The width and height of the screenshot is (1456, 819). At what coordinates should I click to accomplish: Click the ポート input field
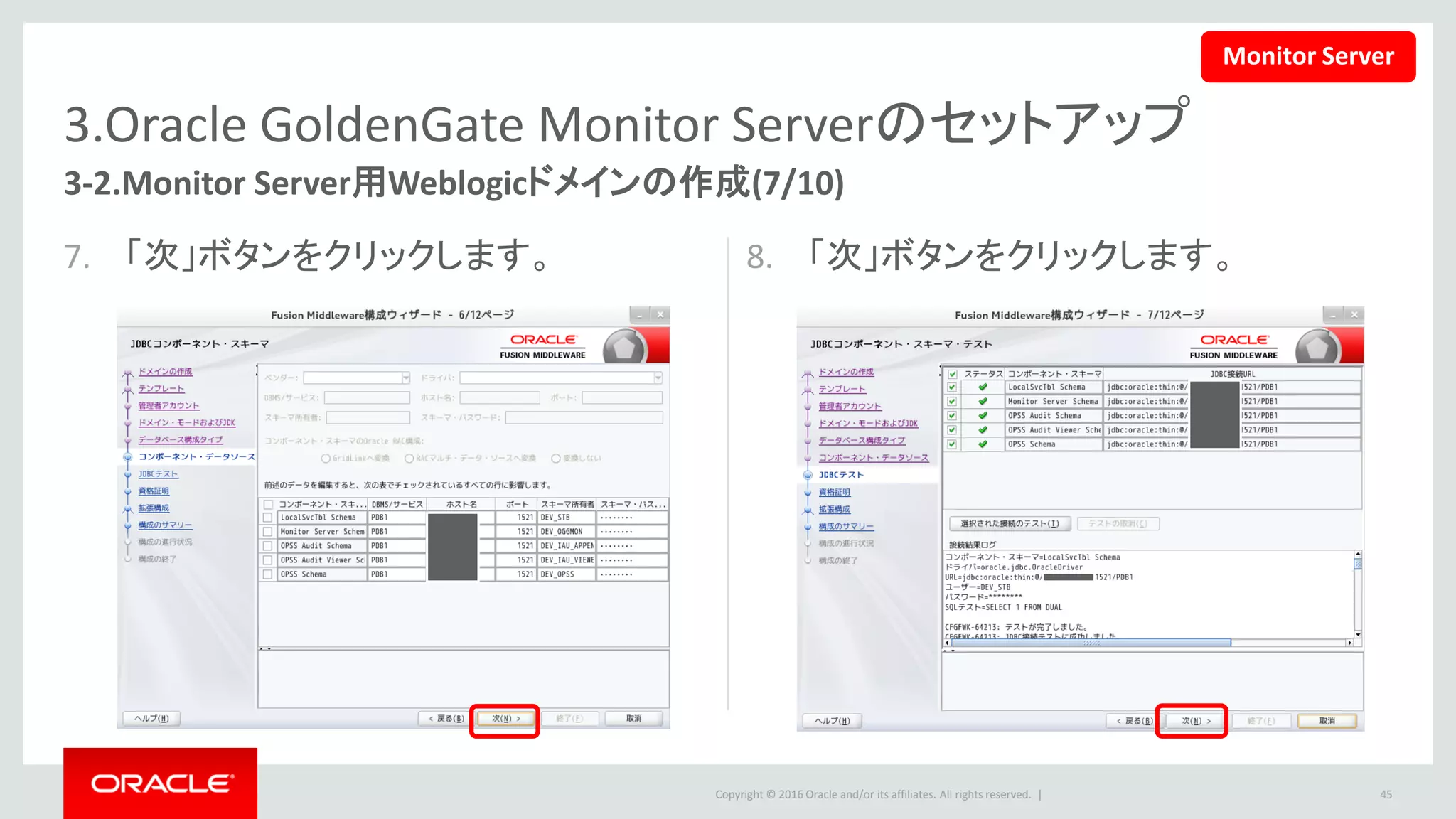point(622,397)
